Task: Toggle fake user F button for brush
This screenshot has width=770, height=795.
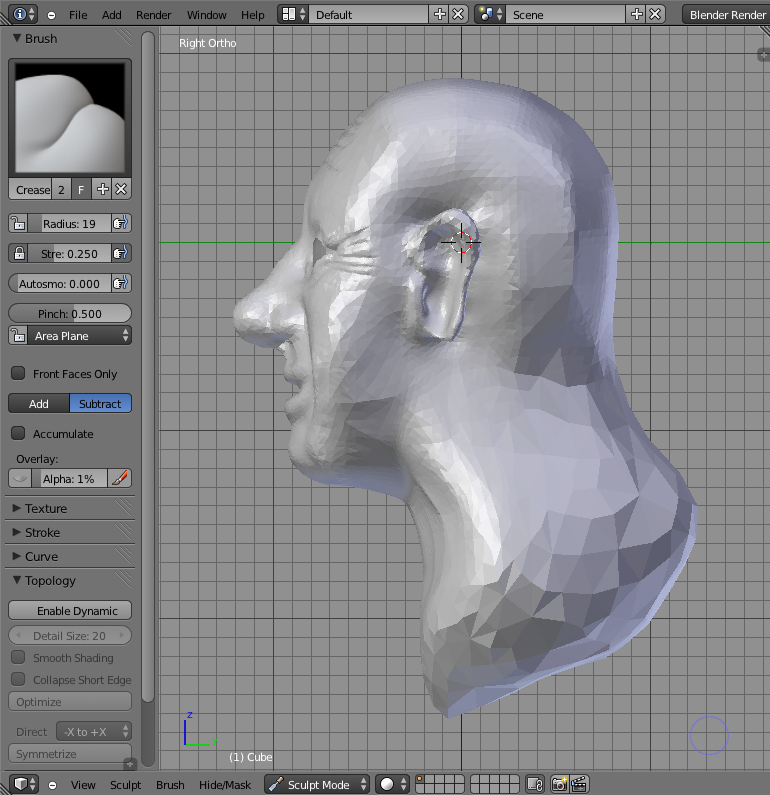Action: pyautogui.click(x=81, y=189)
